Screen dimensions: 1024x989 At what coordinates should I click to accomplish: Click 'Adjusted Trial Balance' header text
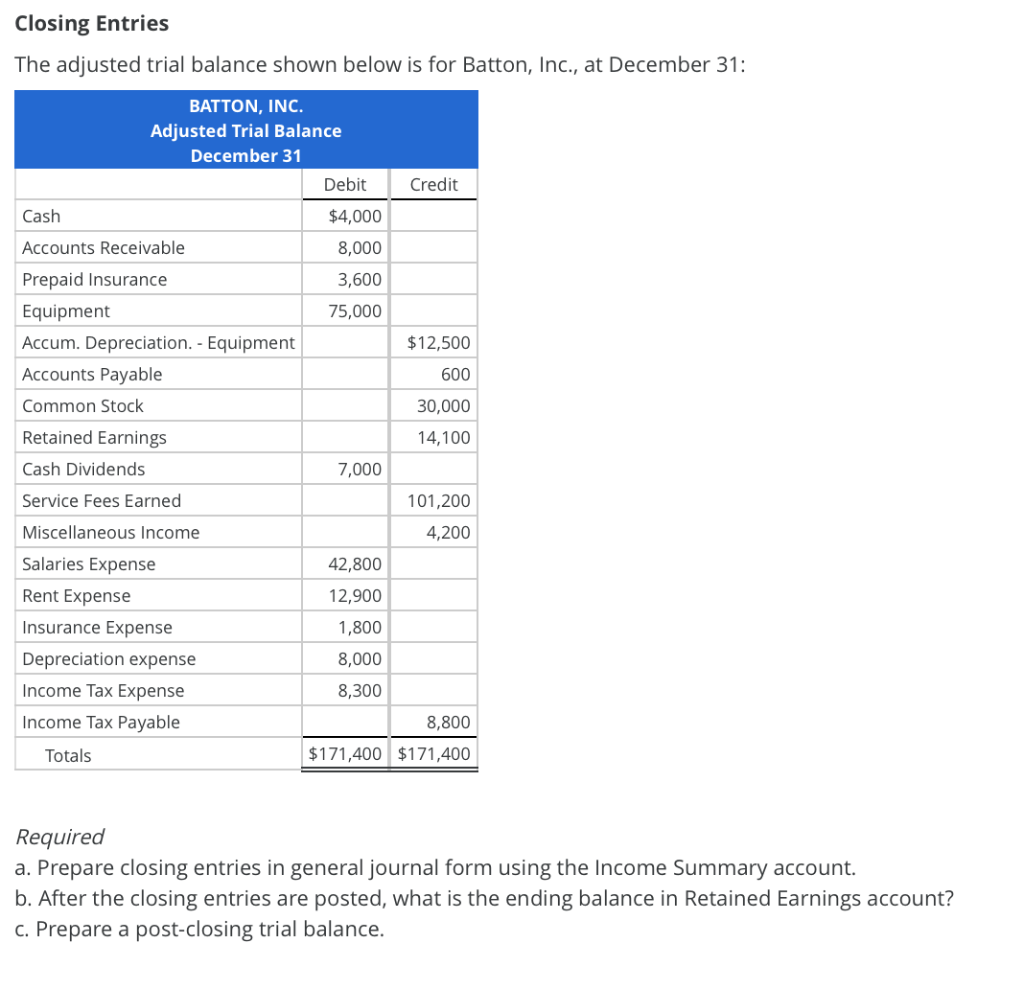tap(246, 131)
